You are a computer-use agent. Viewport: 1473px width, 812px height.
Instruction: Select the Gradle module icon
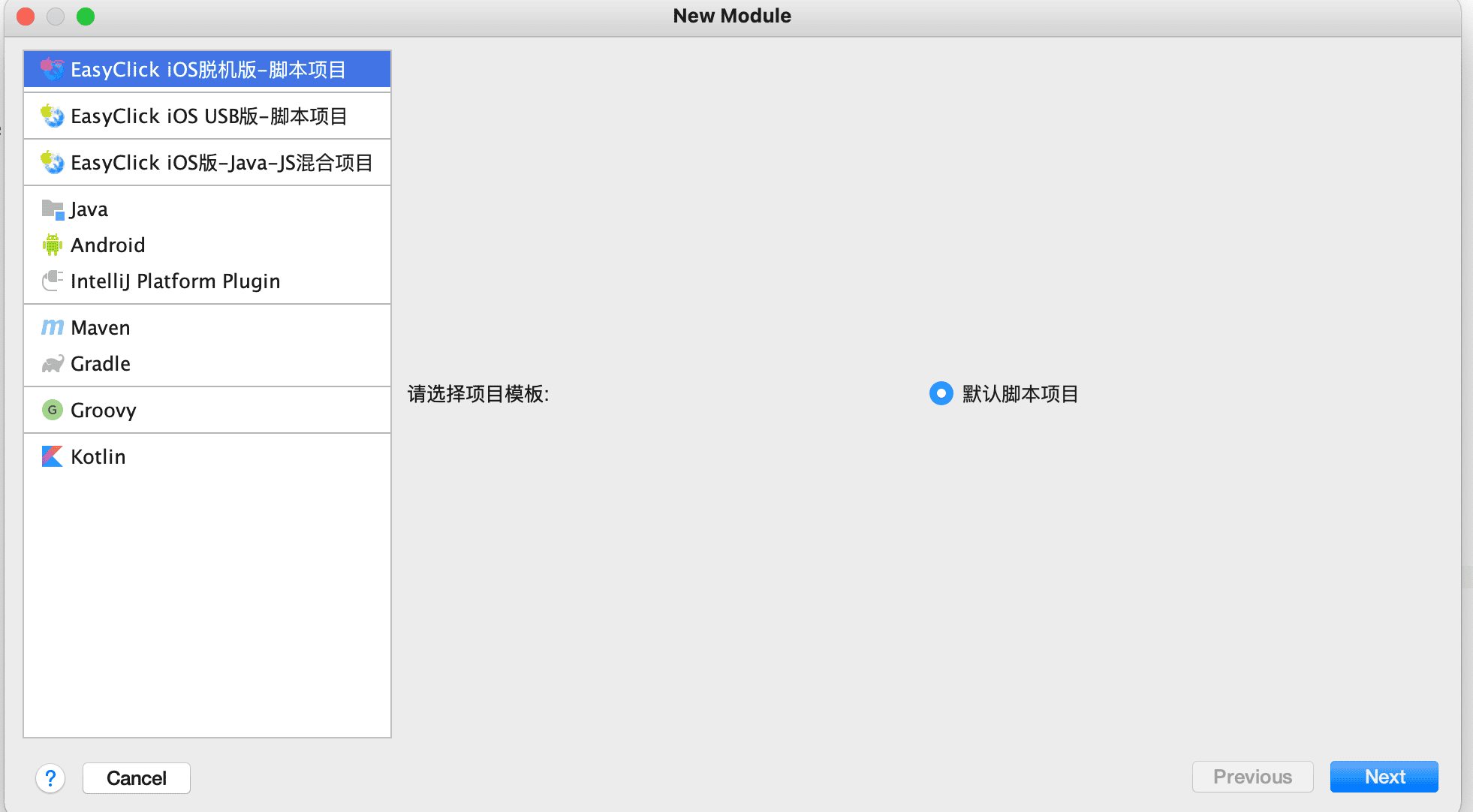pyautogui.click(x=50, y=362)
